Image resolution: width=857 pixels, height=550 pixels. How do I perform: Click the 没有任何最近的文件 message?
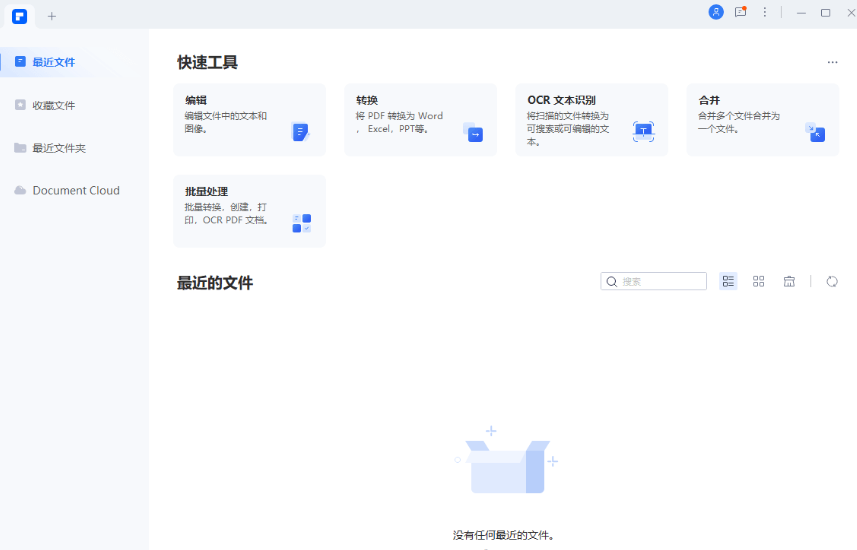(503, 535)
